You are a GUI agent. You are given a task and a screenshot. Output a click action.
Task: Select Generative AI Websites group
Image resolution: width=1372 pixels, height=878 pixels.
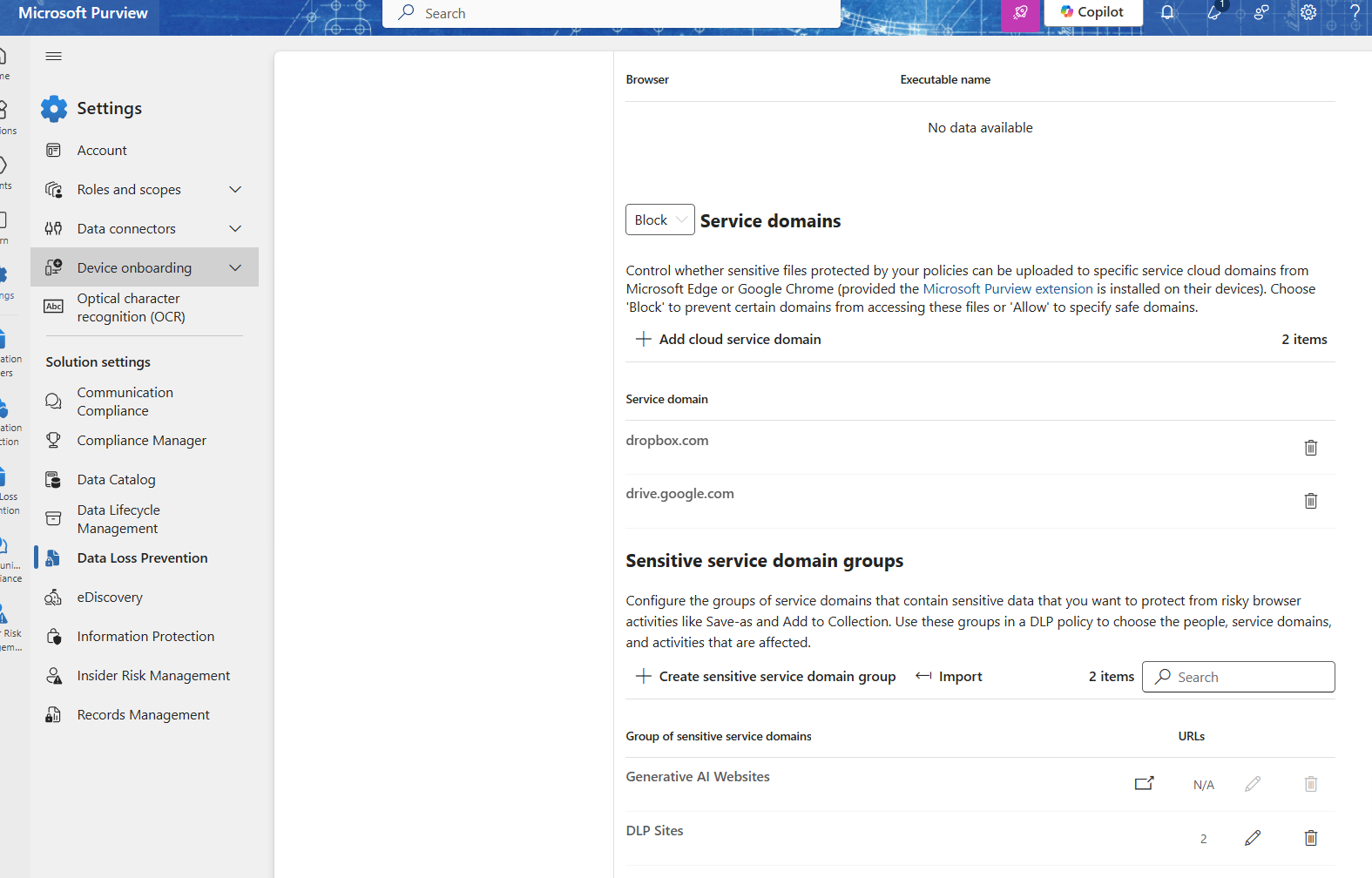(698, 776)
